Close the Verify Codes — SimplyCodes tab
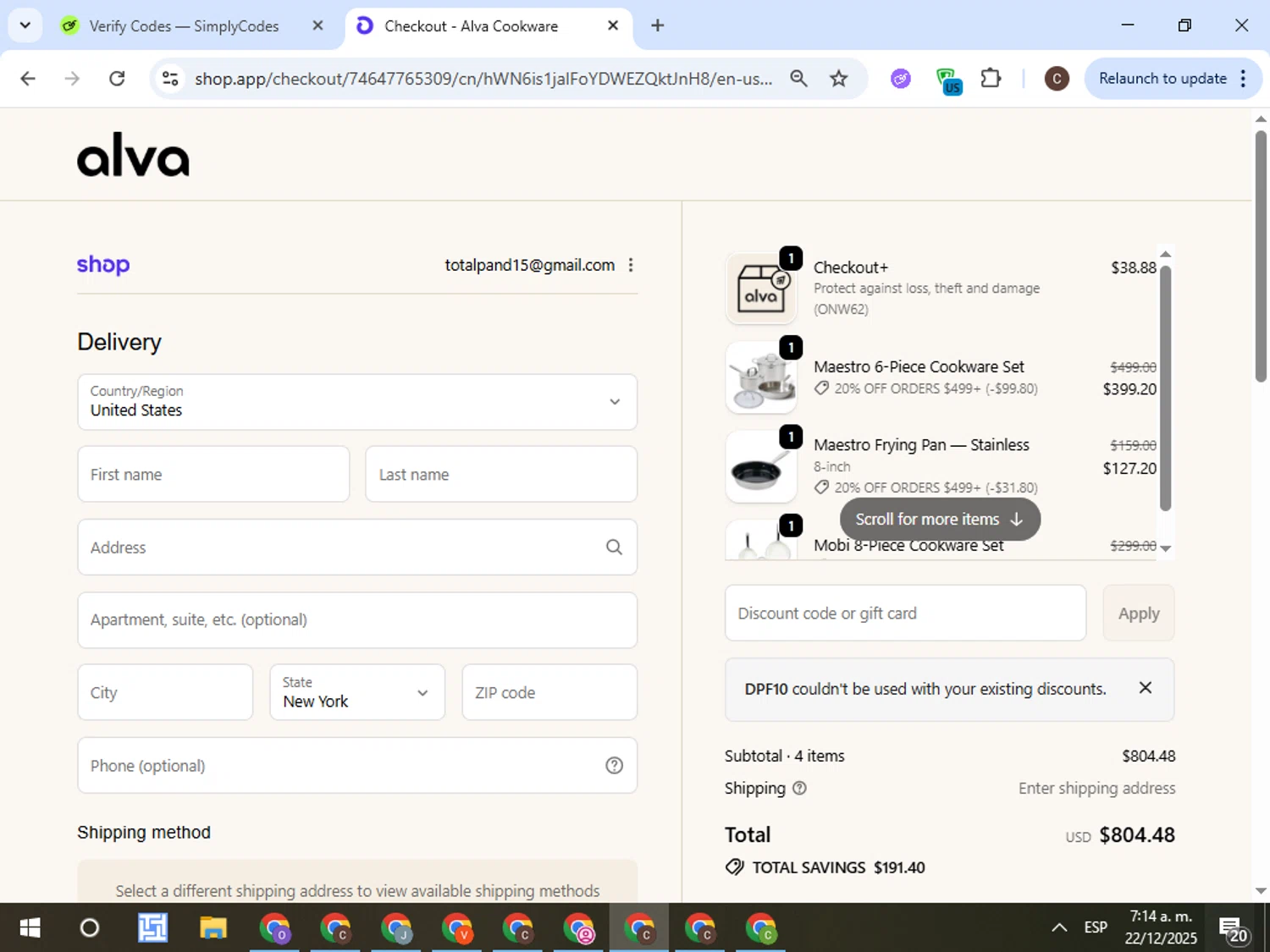The image size is (1270, 952). pyautogui.click(x=317, y=25)
